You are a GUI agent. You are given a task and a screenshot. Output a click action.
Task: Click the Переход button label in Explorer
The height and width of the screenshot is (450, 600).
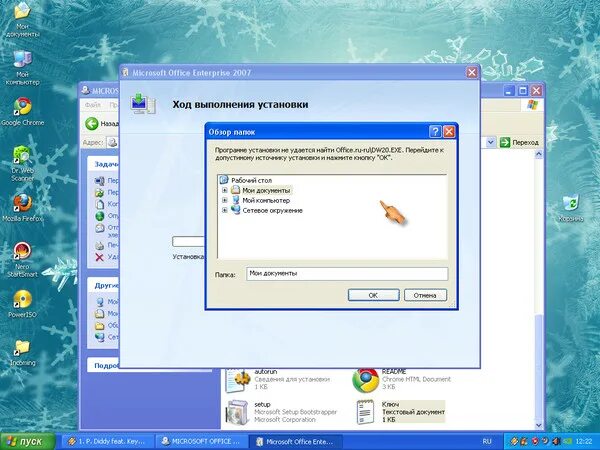click(x=525, y=142)
